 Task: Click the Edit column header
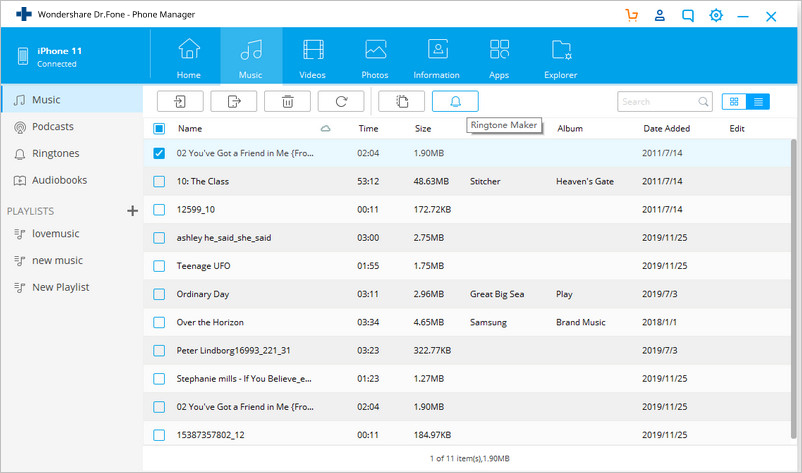tap(737, 129)
